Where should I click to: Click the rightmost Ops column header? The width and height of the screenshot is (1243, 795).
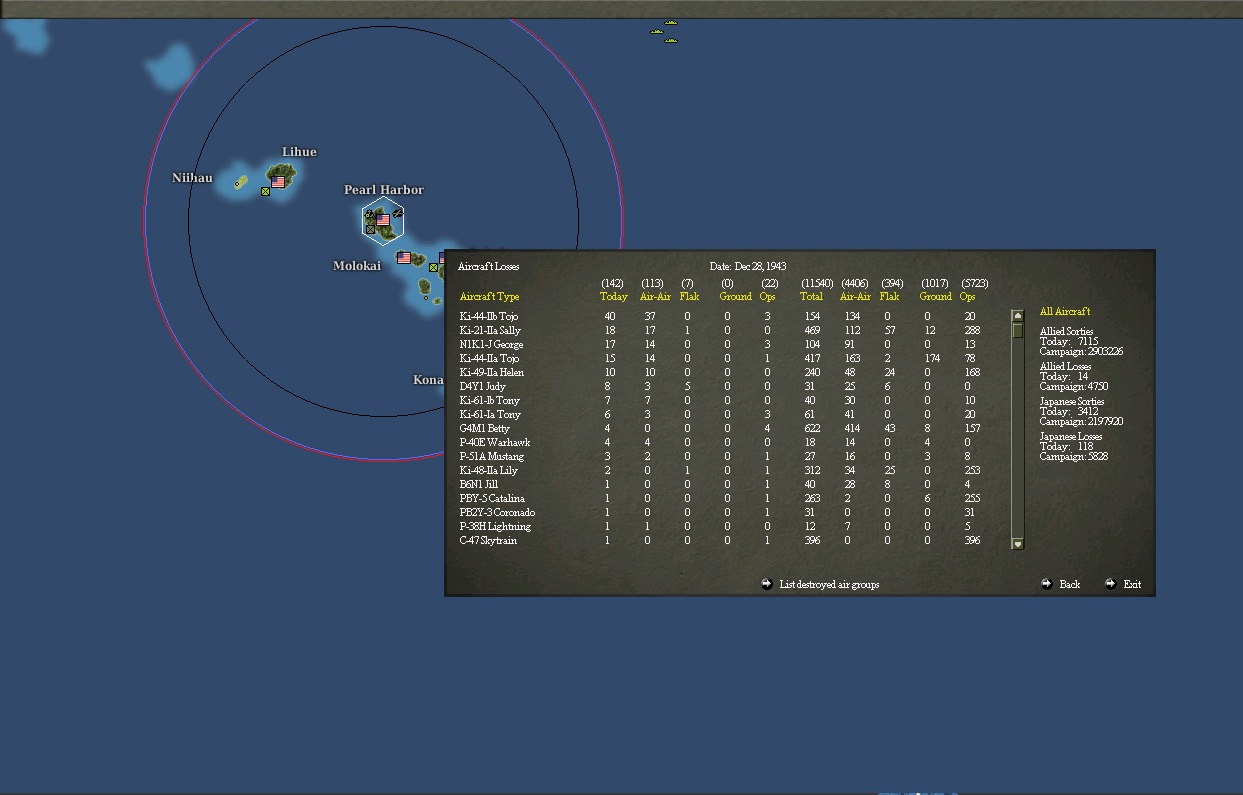pyautogui.click(x=967, y=297)
